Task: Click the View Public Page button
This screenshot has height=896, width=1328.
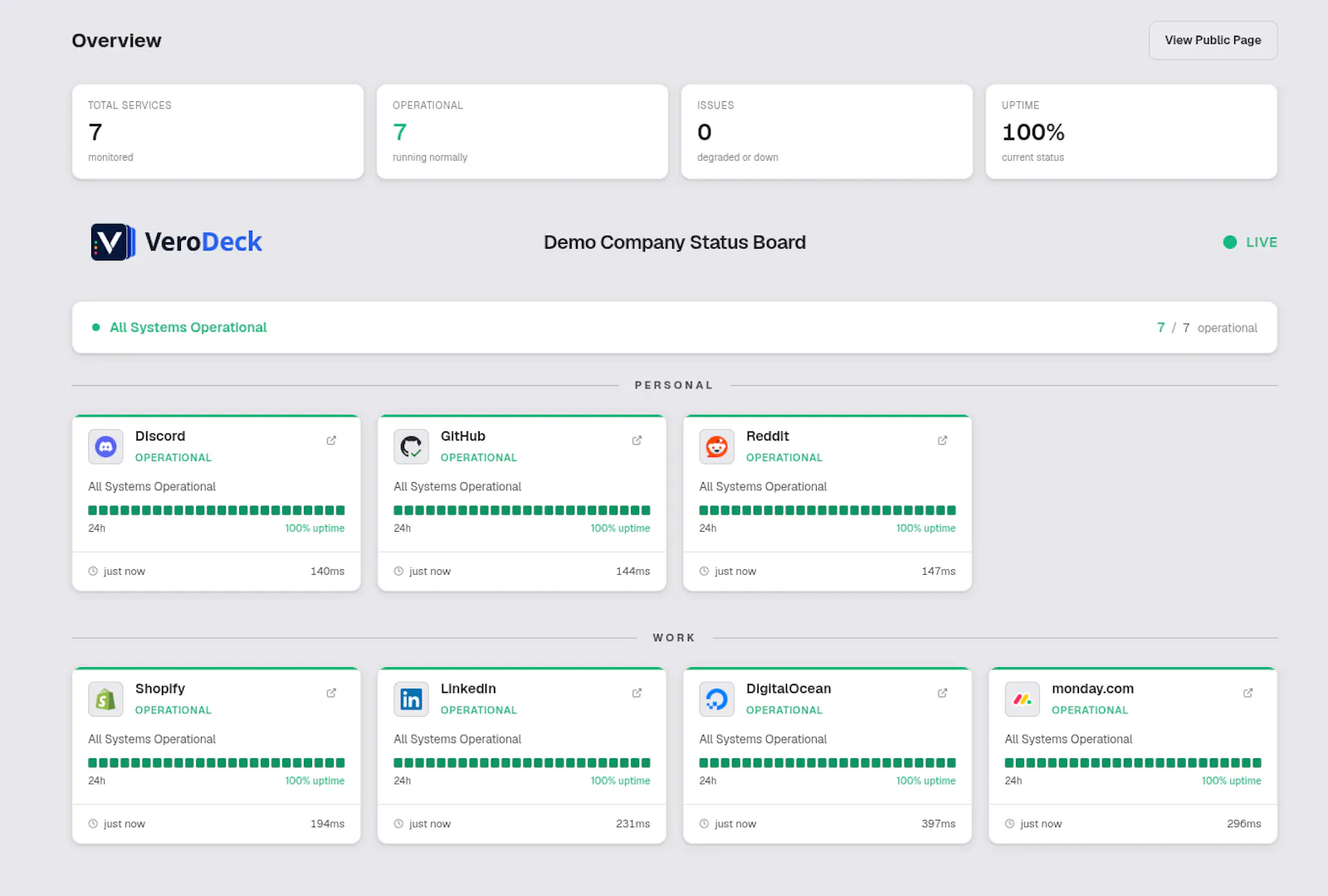Action: click(x=1213, y=40)
